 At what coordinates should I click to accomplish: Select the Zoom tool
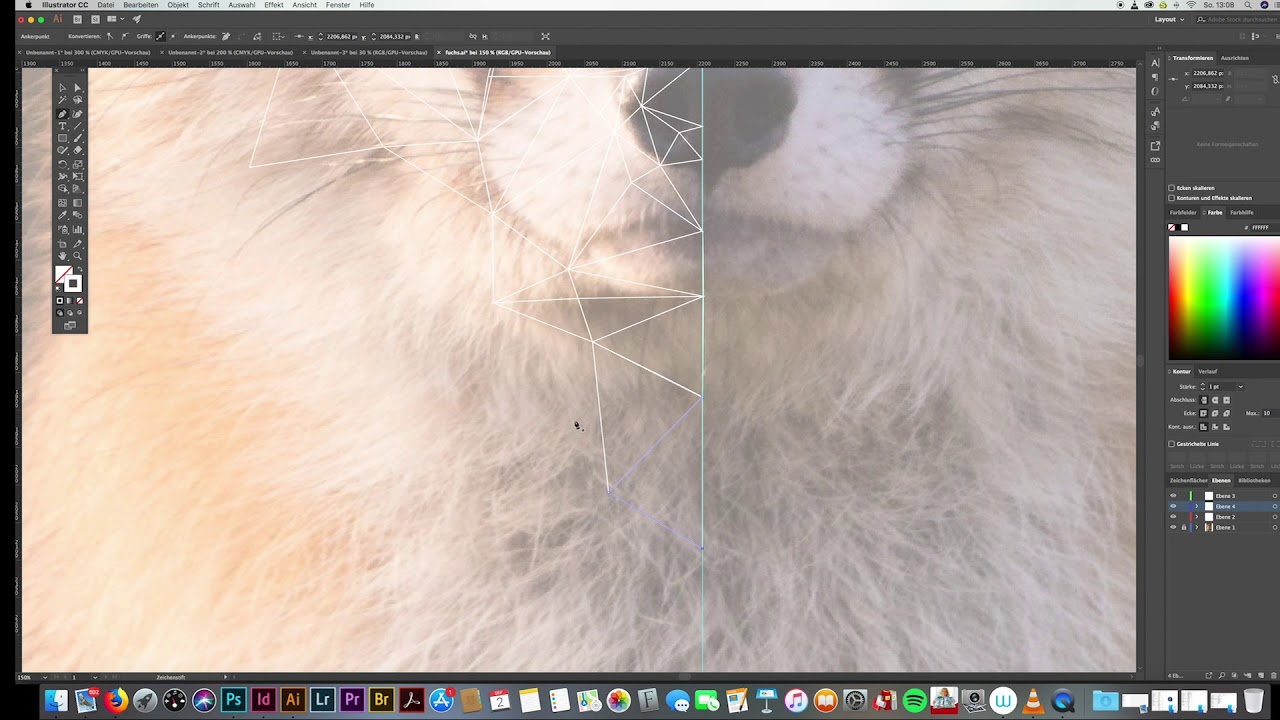77,256
